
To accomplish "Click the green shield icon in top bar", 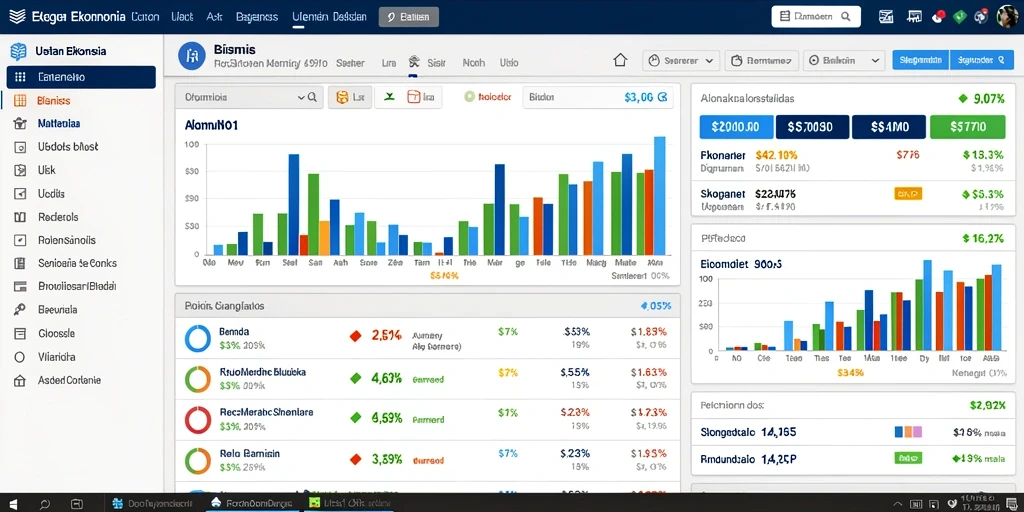I will click(x=959, y=17).
